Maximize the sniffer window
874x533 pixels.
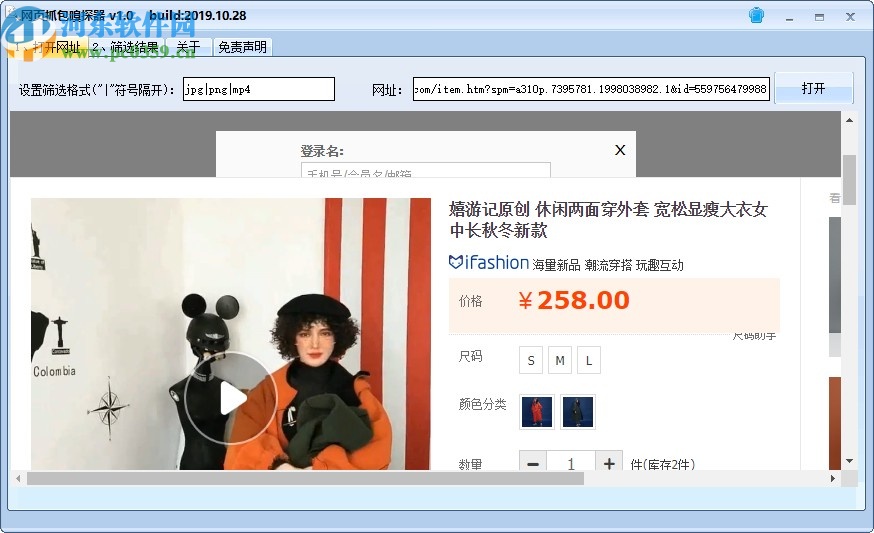click(x=819, y=17)
